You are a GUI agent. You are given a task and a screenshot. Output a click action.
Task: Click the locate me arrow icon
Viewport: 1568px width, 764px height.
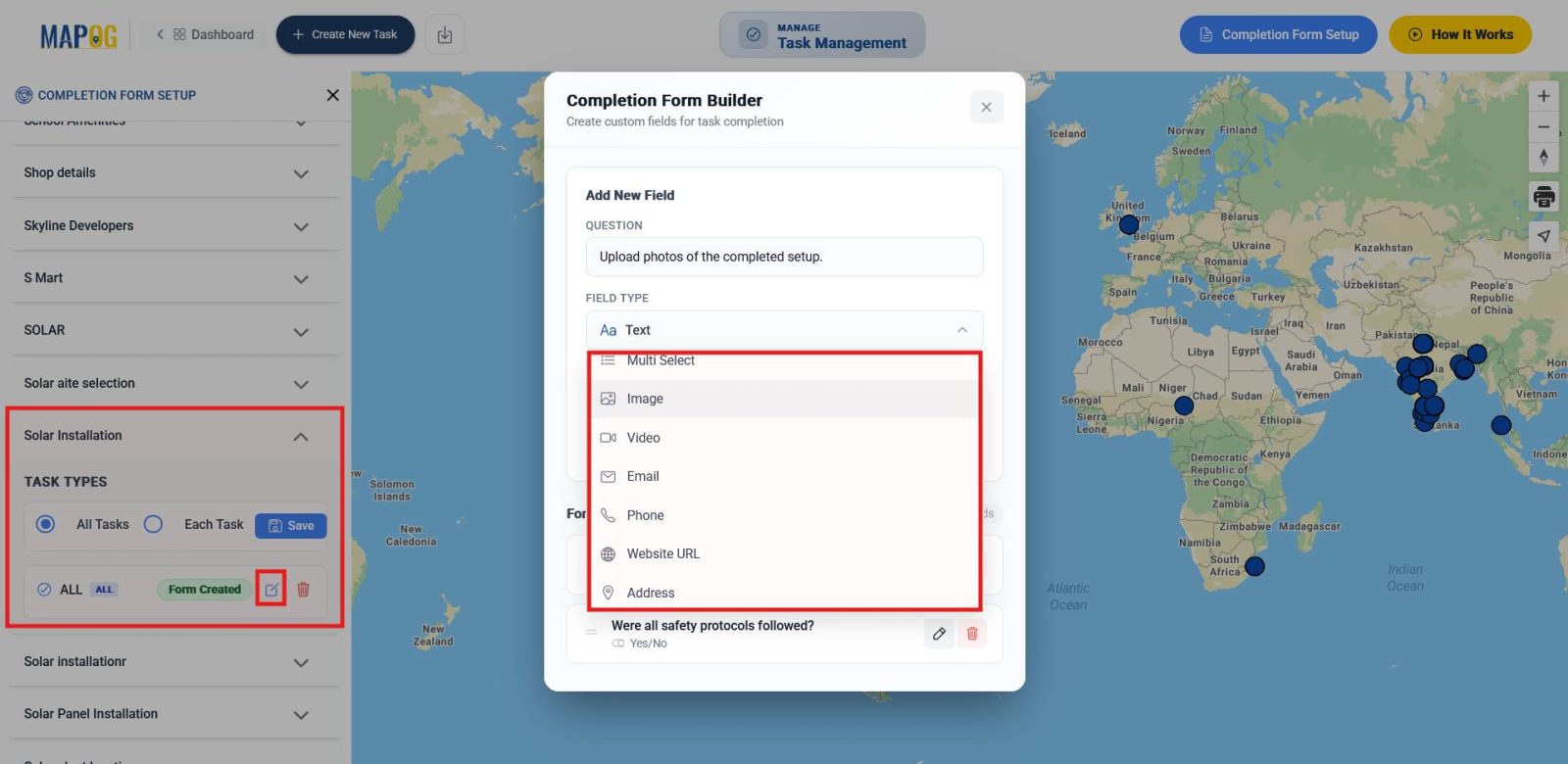[x=1543, y=236]
